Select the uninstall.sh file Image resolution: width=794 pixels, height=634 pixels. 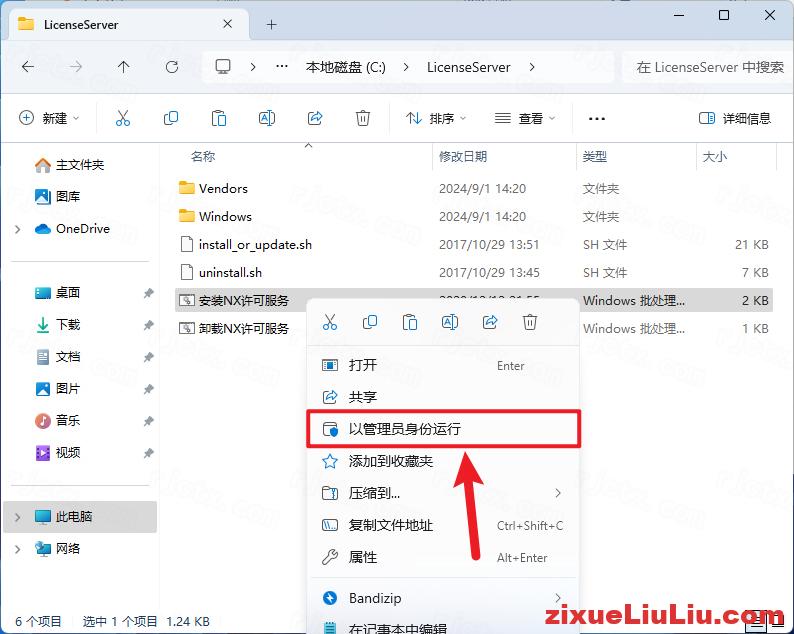(473, 273)
